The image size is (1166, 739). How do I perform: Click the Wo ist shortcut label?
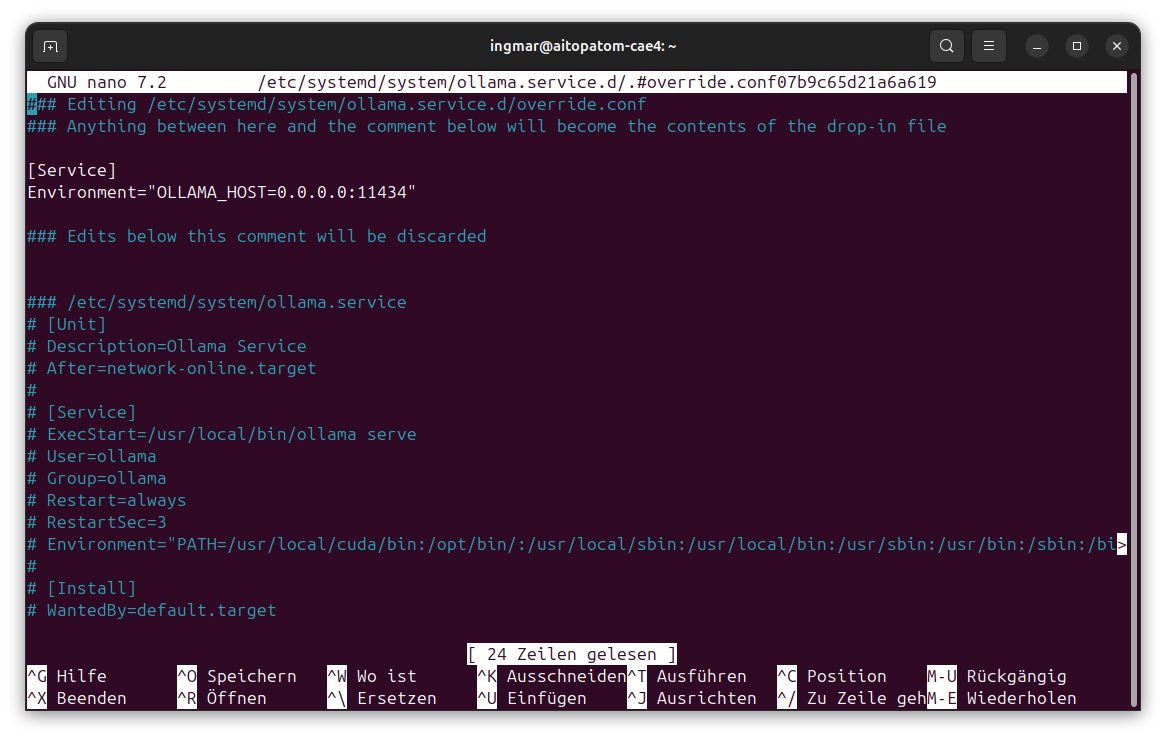click(x=386, y=676)
